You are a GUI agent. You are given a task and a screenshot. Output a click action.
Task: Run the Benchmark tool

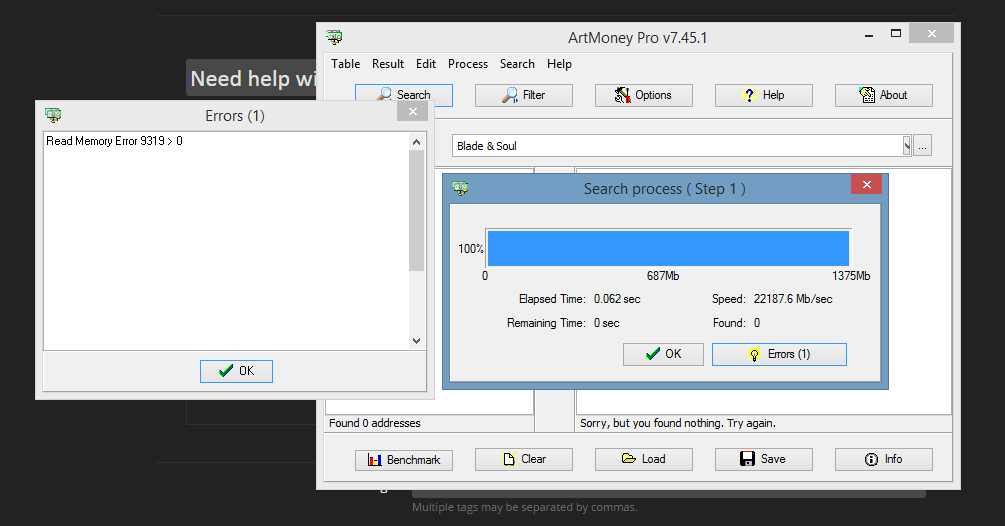coord(403,460)
